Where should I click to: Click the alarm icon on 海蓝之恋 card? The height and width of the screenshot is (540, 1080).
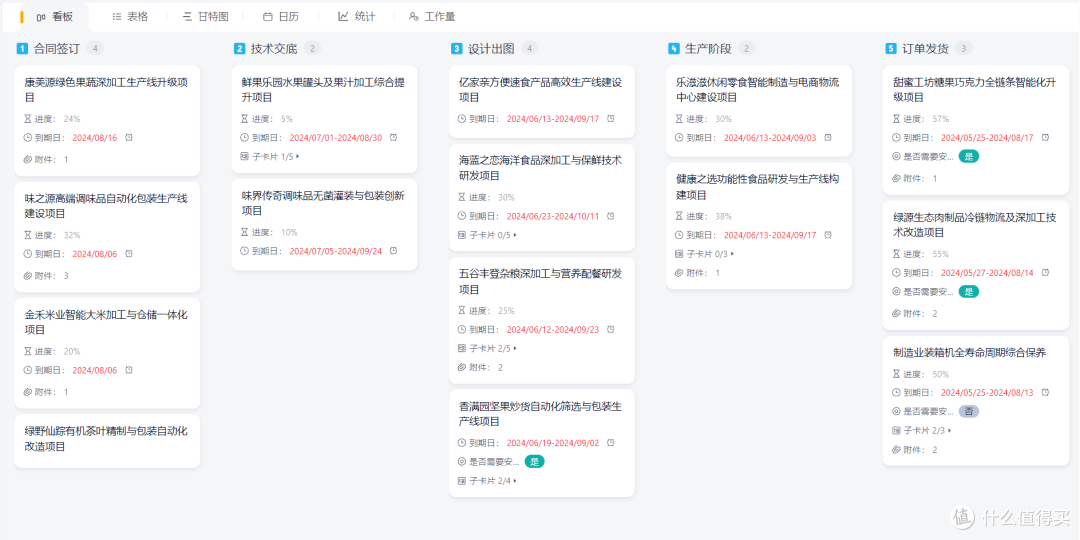pos(610,216)
